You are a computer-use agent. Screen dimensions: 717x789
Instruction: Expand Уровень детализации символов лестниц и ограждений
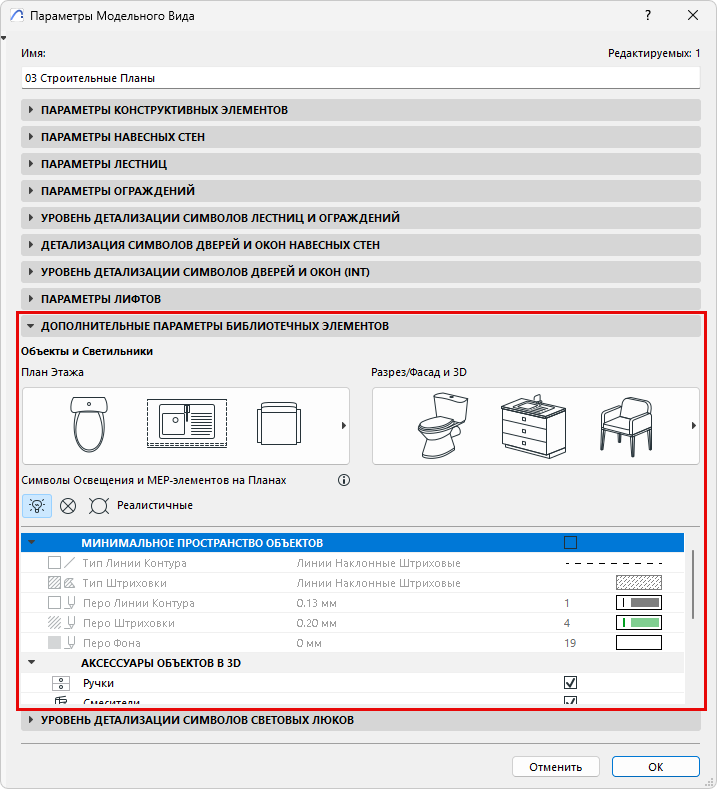(x=361, y=218)
